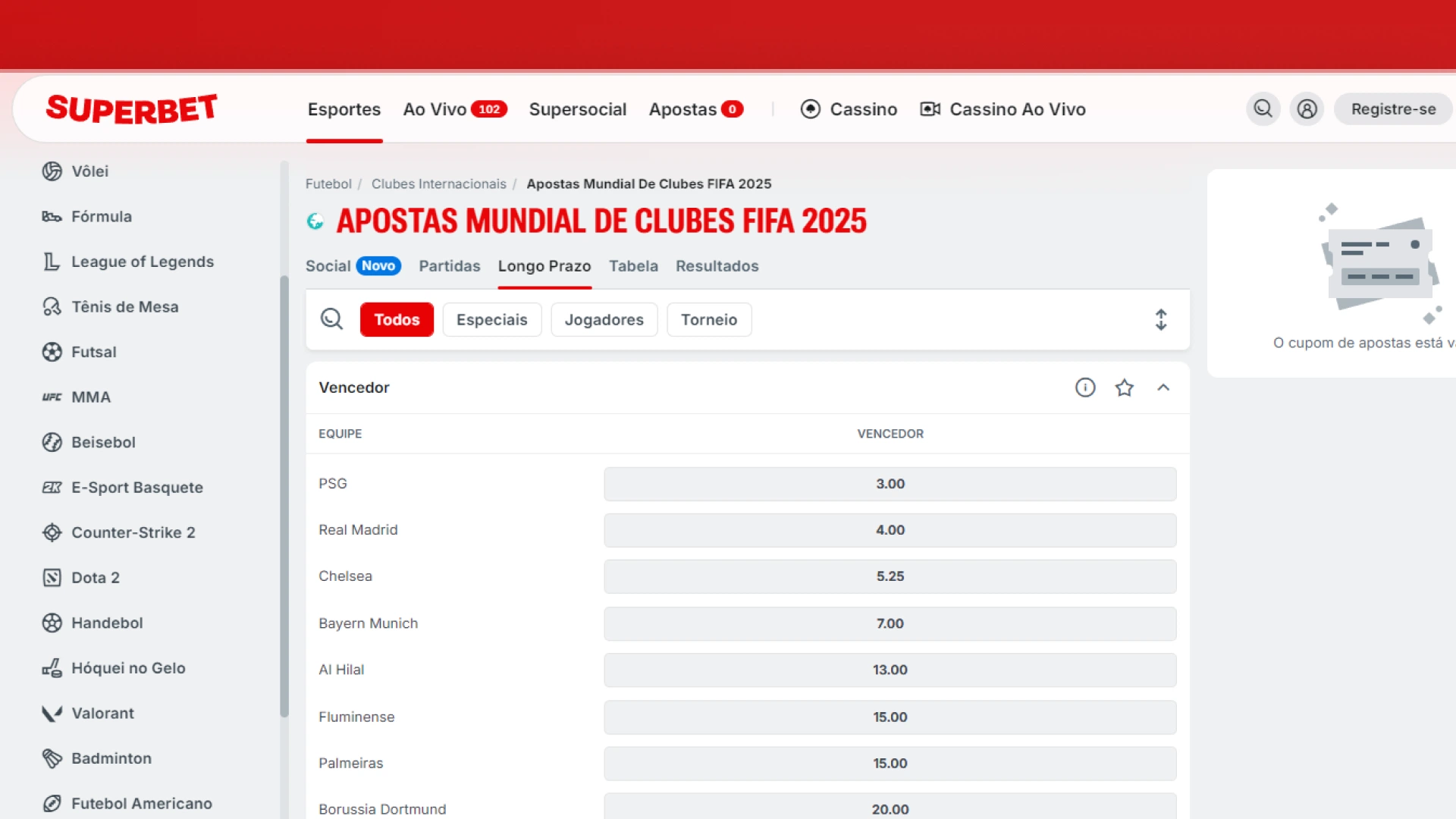Open the Ao Vivo navigation tab
The width and height of the screenshot is (1456, 819).
435,109
